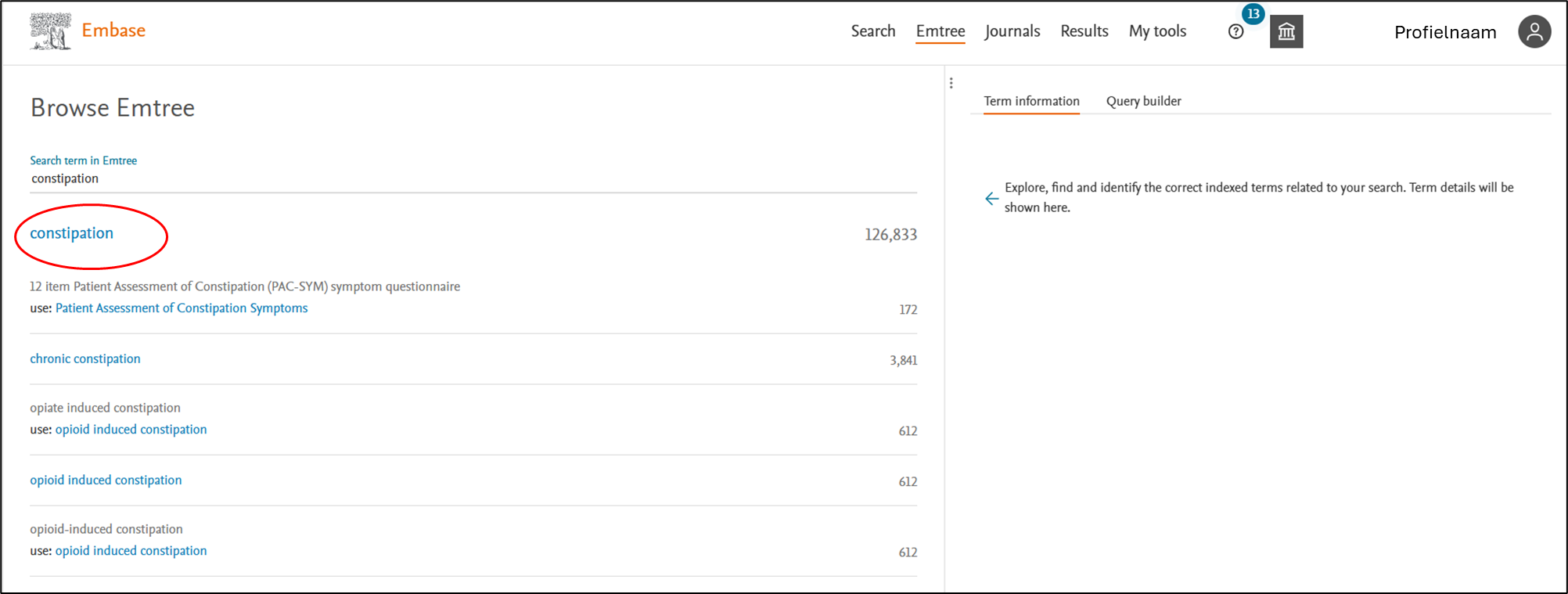Switch to the Query builder tab

(1143, 101)
